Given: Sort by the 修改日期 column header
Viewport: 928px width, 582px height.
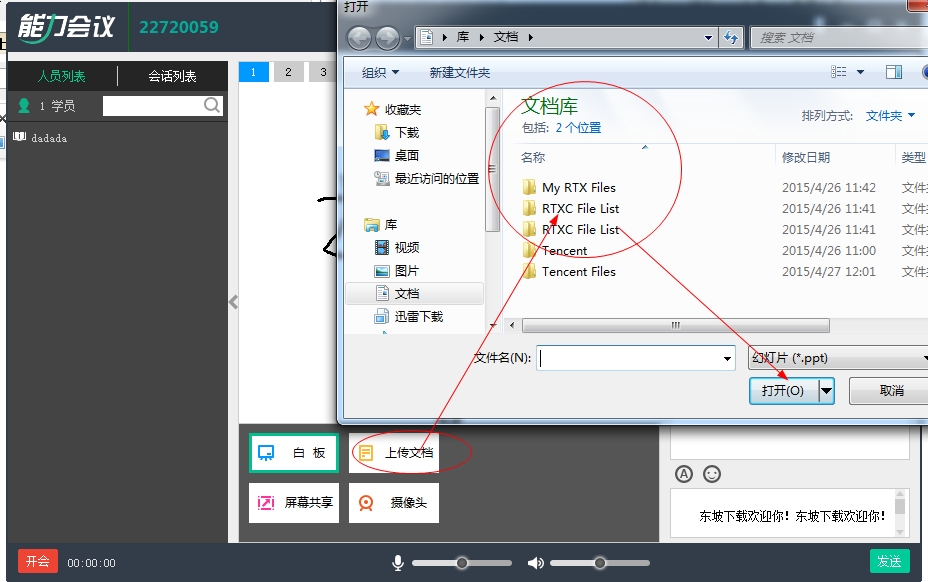Looking at the screenshot, I should [805, 157].
